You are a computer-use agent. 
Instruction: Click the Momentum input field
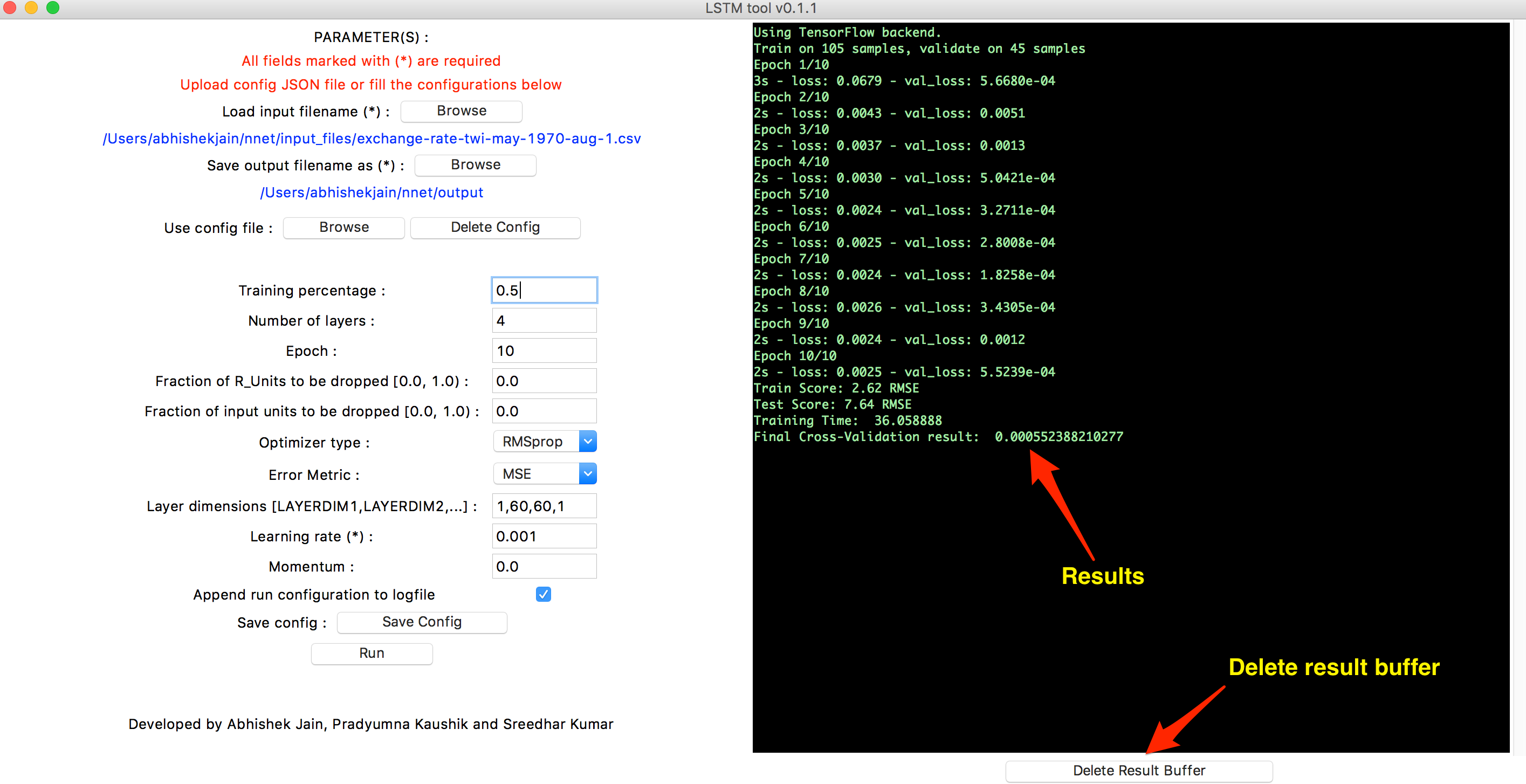pyautogui.click(x=544, y=567)
